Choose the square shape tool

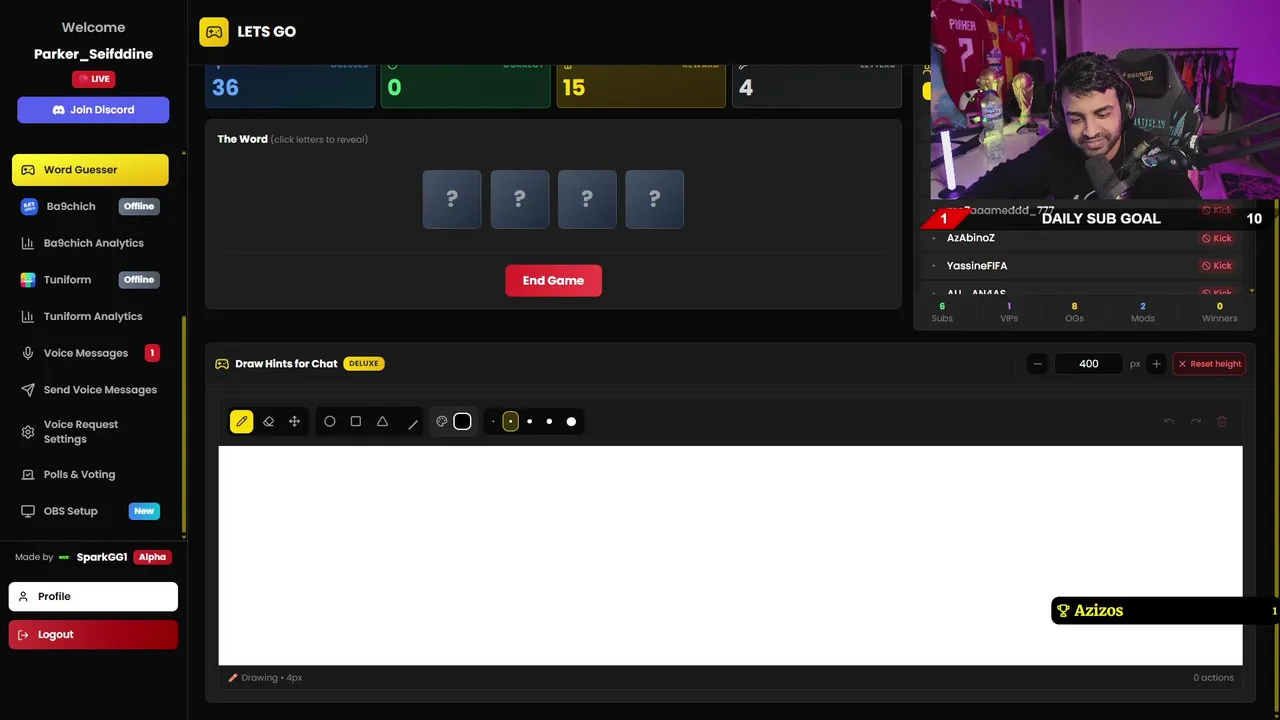point(355,422)
